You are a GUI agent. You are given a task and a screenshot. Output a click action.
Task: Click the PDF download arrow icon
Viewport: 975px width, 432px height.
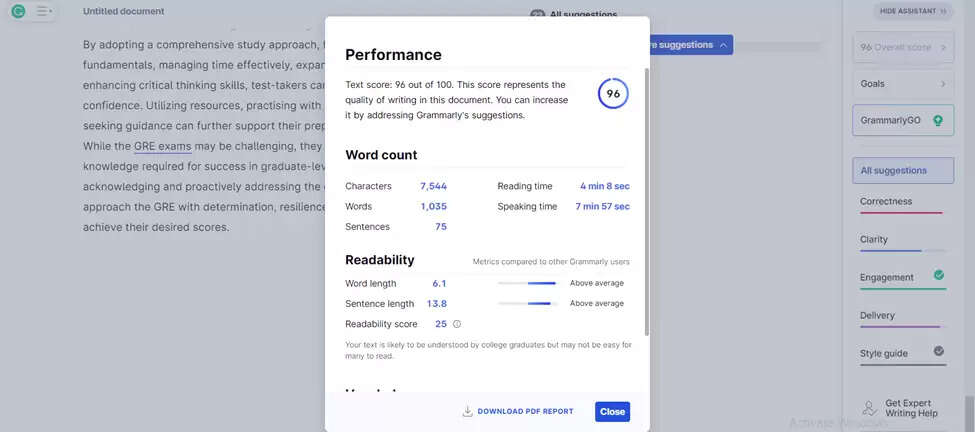click(467, 411)
